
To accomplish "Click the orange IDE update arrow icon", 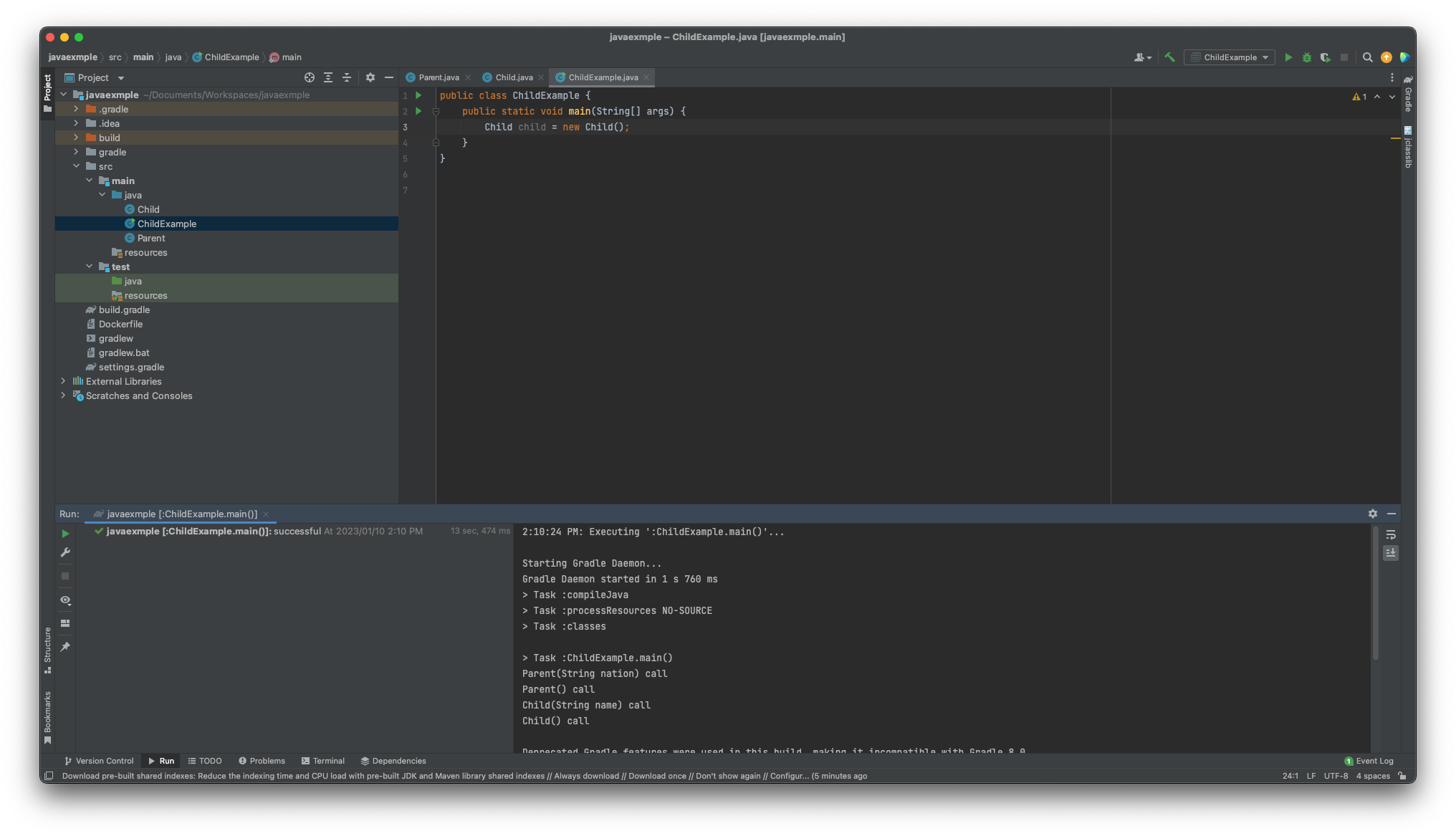I will point(1386,57).
